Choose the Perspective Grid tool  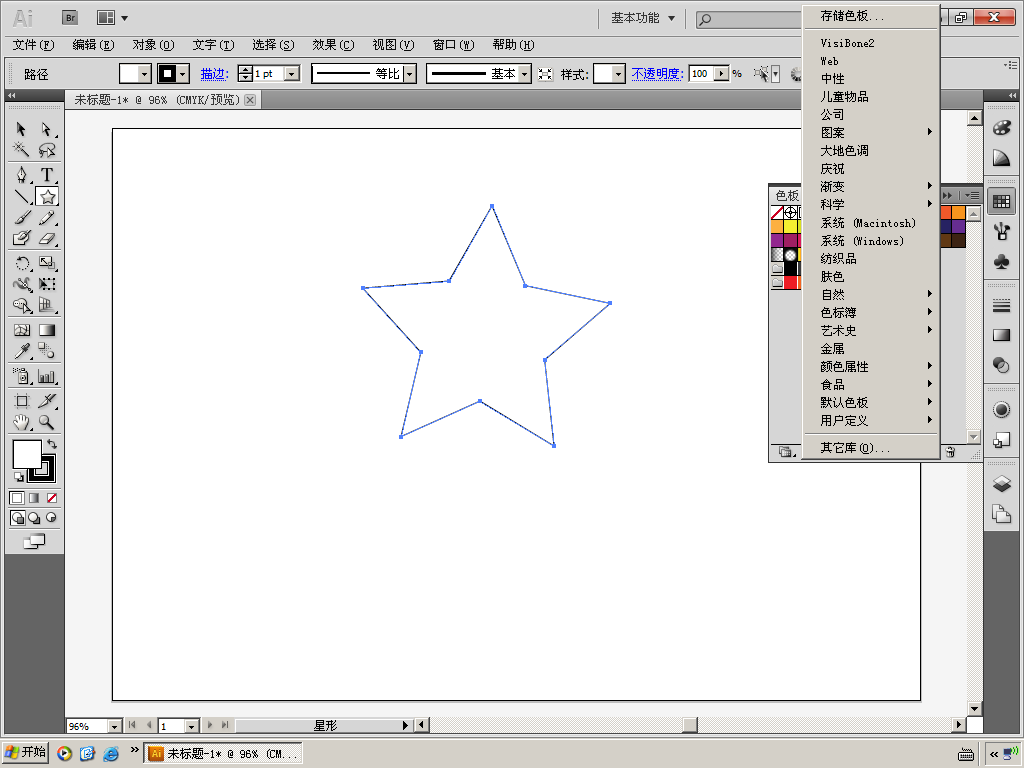click(x=46, y=305)
